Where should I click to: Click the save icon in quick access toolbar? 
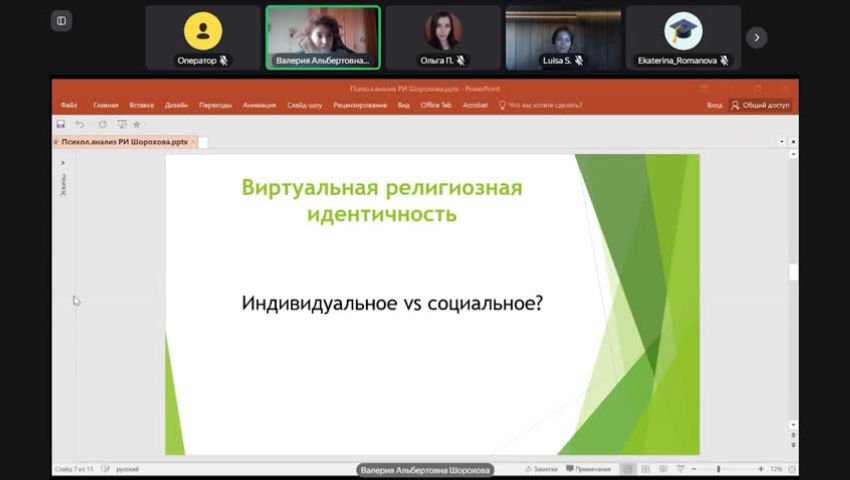(61, 124)
